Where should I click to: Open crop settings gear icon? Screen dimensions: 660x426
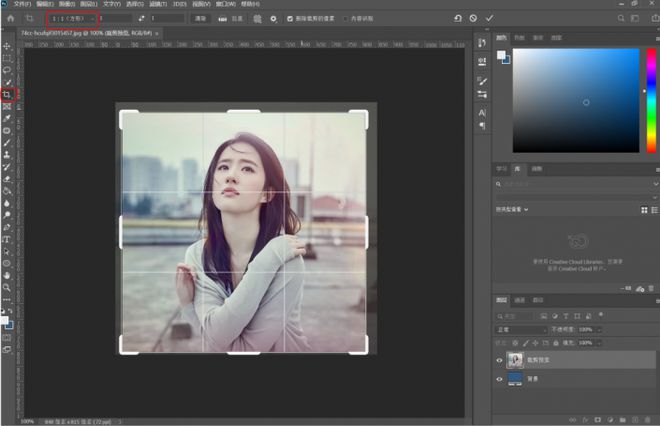click(x=274, y=18)
